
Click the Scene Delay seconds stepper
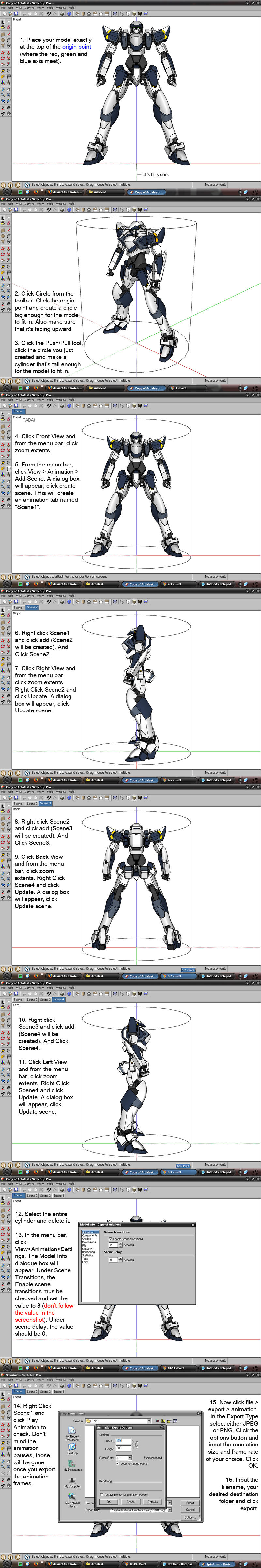point(120,1260)
